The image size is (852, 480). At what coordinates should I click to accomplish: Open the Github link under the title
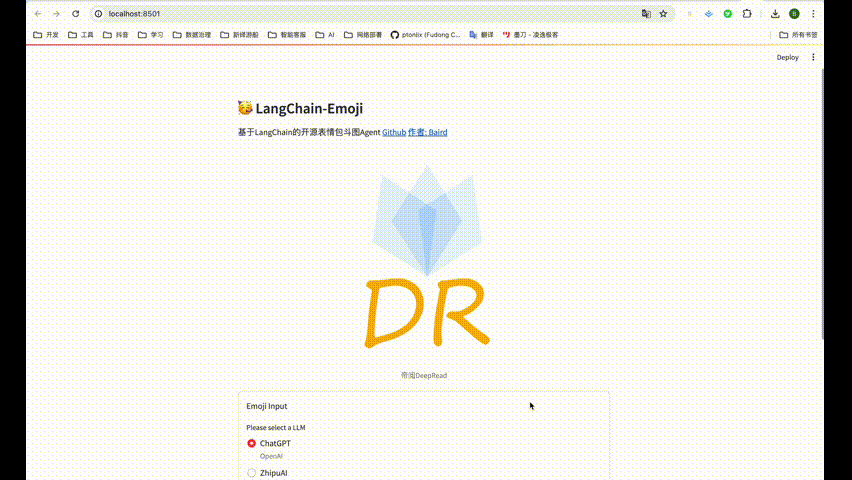(x=394, y=132)
